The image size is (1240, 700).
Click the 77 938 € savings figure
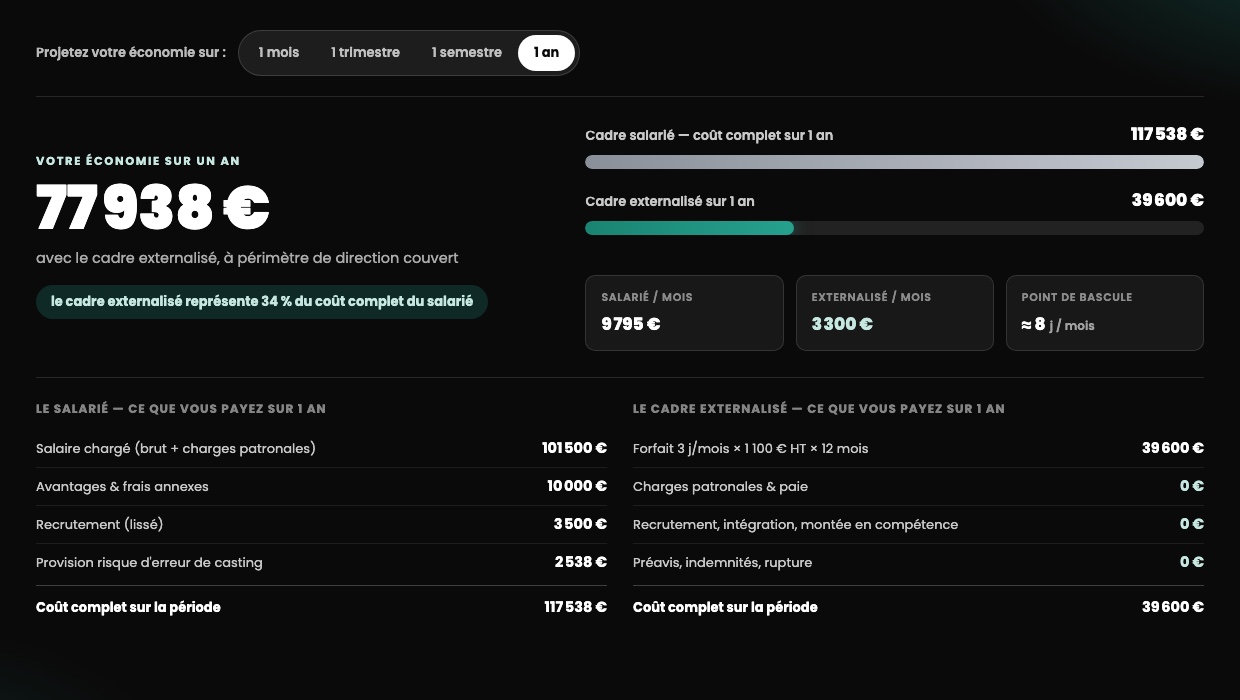coord(153,208)
